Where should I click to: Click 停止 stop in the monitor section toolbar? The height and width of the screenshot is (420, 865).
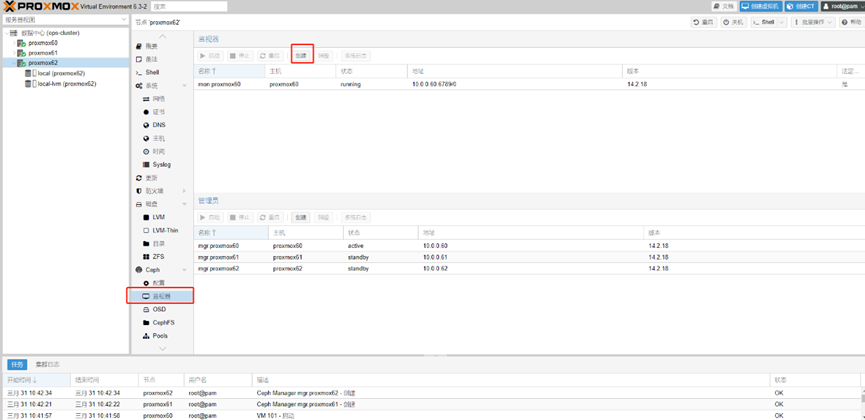240,56
